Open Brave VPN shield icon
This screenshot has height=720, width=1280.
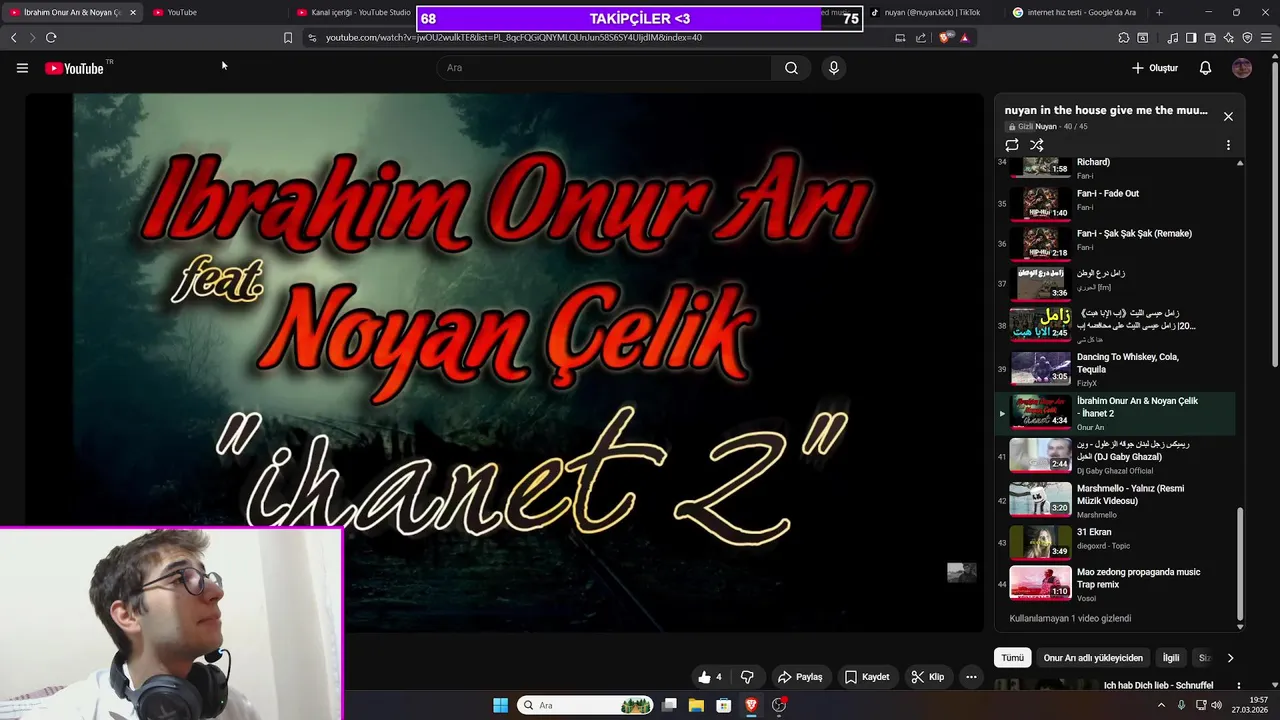pyautogui.click(x=1247, y=37)
